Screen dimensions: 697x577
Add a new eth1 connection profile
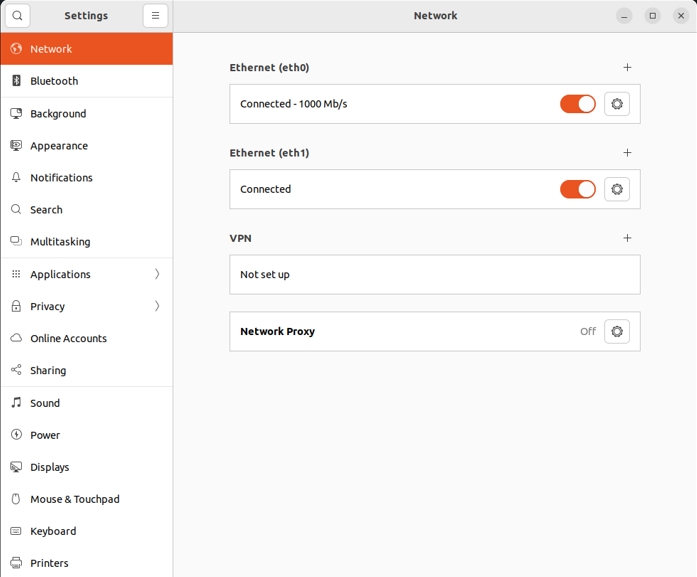pyautogui.click(x=627, y=153)
